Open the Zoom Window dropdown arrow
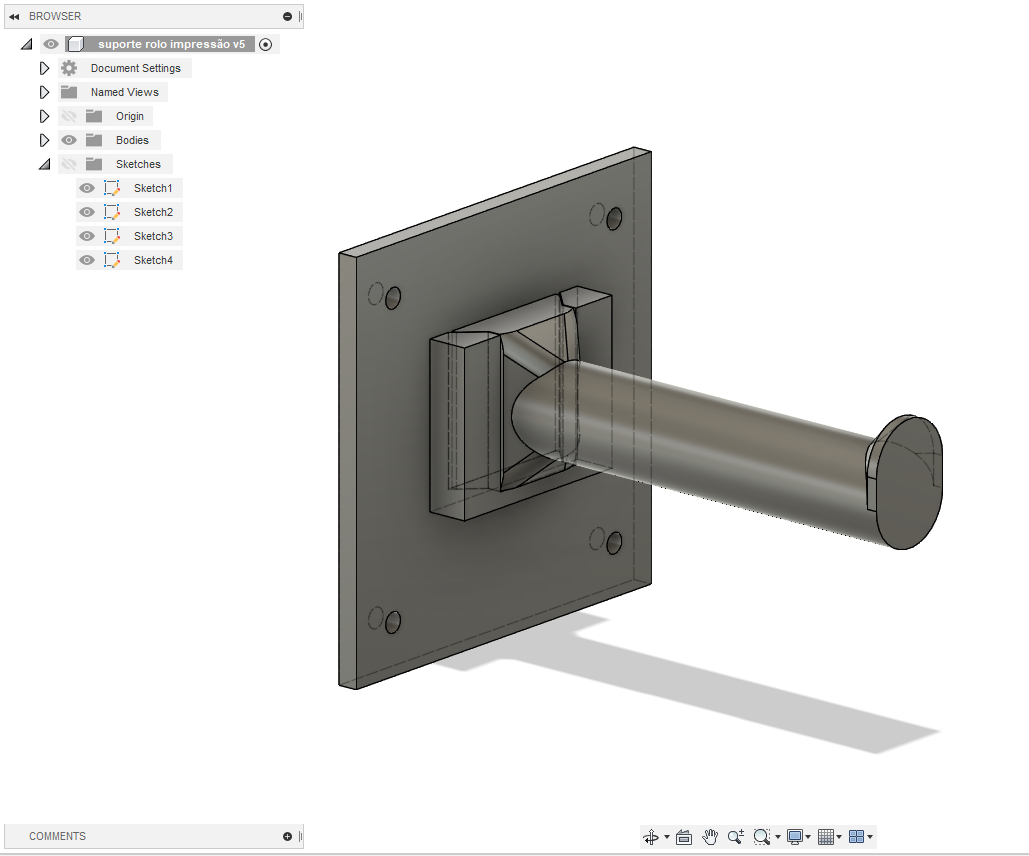Screen dimensions: 1029x856 pos(778,837)
